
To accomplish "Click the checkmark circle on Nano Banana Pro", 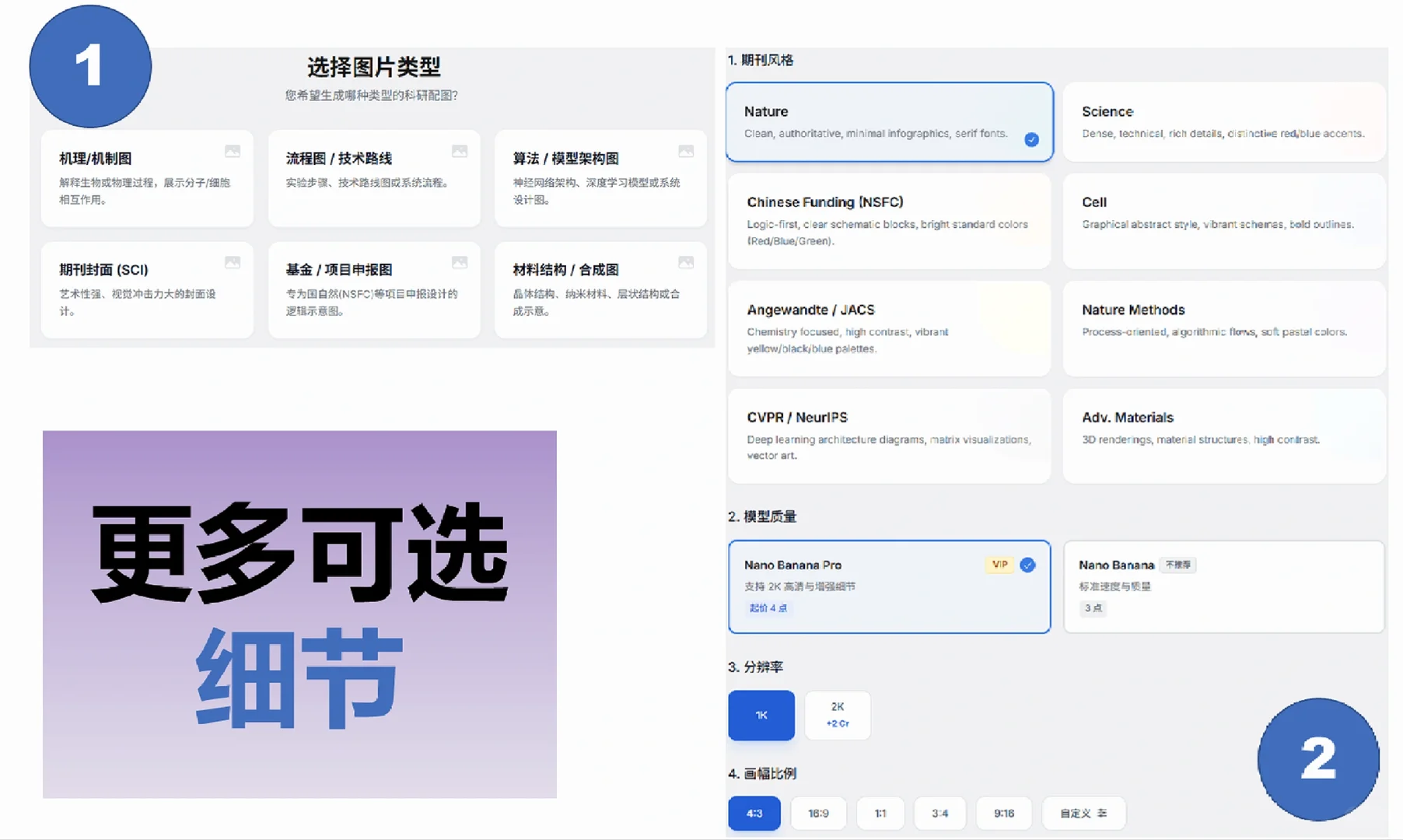I will click(x=1028, y=565).
